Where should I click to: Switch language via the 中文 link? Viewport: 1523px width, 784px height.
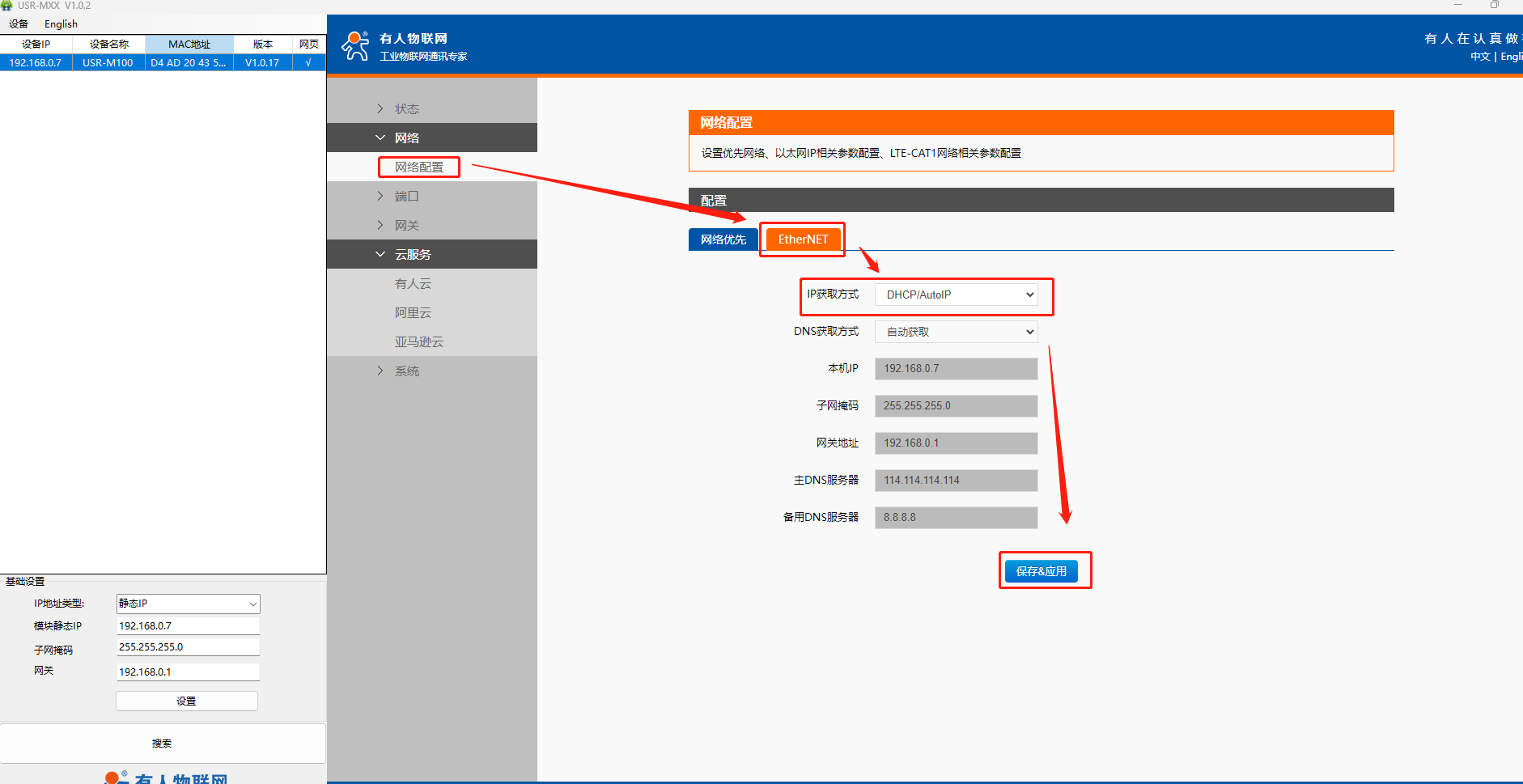click(1479, 57)
